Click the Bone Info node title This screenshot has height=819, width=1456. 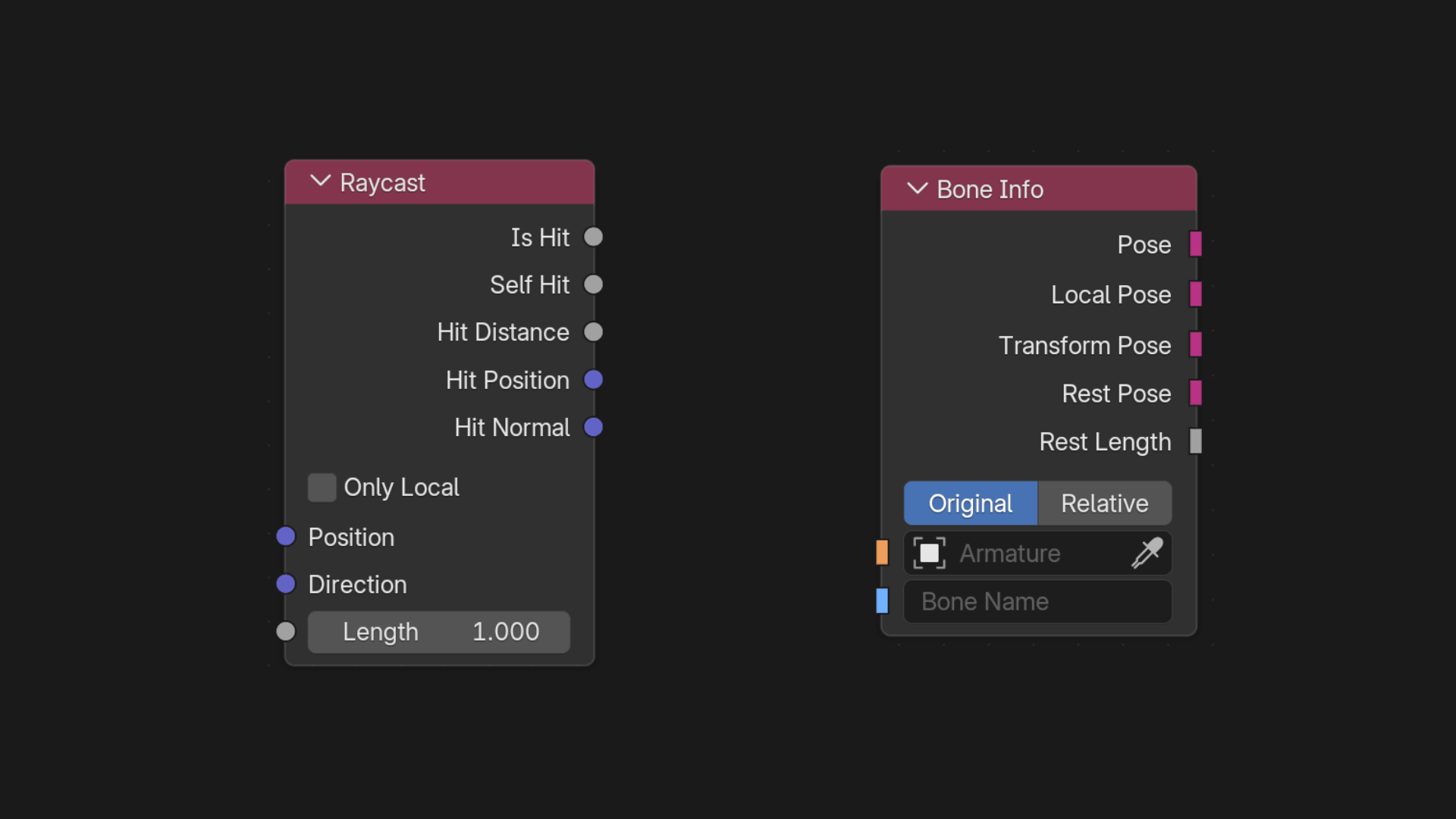[990, 190]
